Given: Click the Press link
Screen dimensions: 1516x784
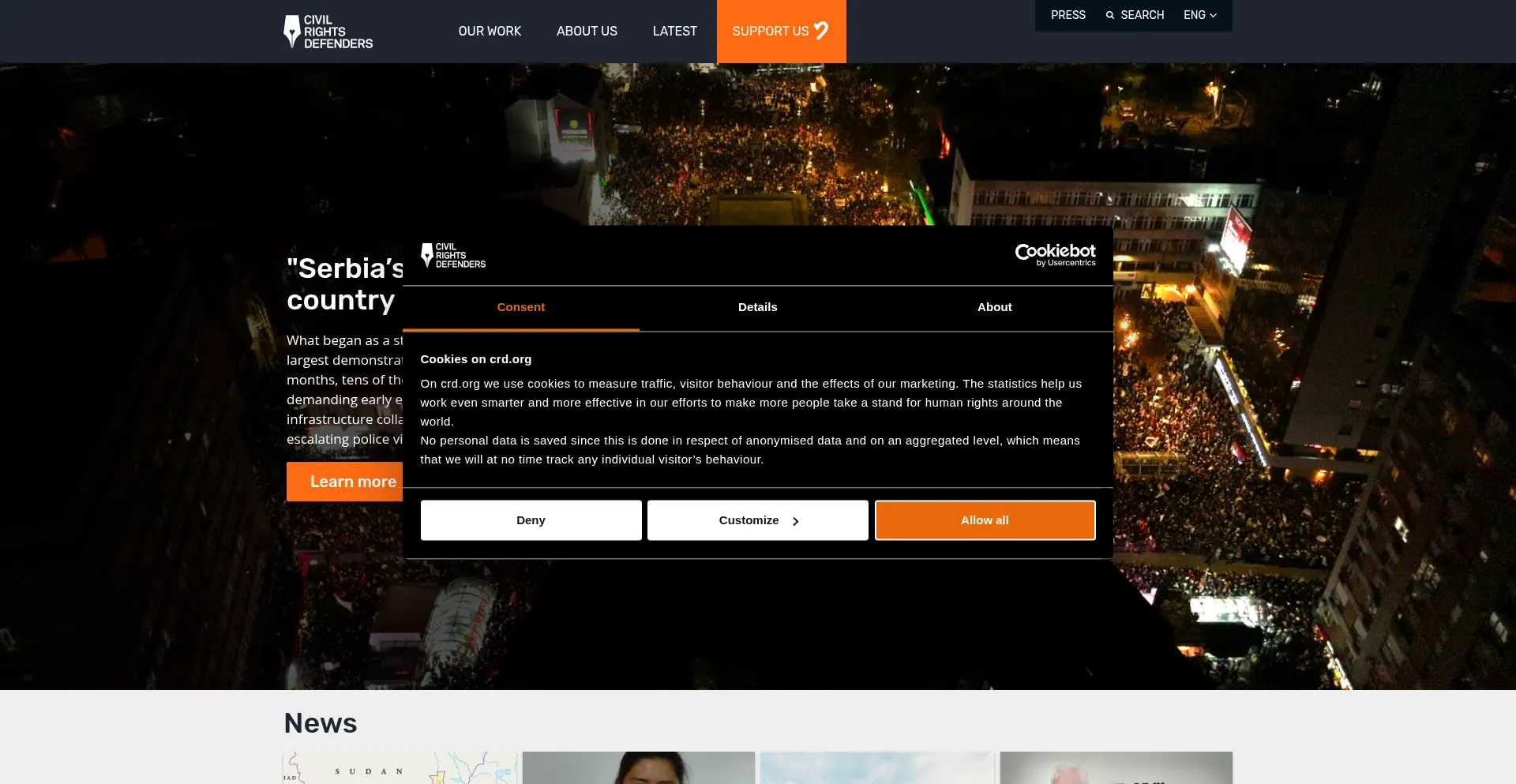Looking at the screenshot, I should (x=1068, y=15).
